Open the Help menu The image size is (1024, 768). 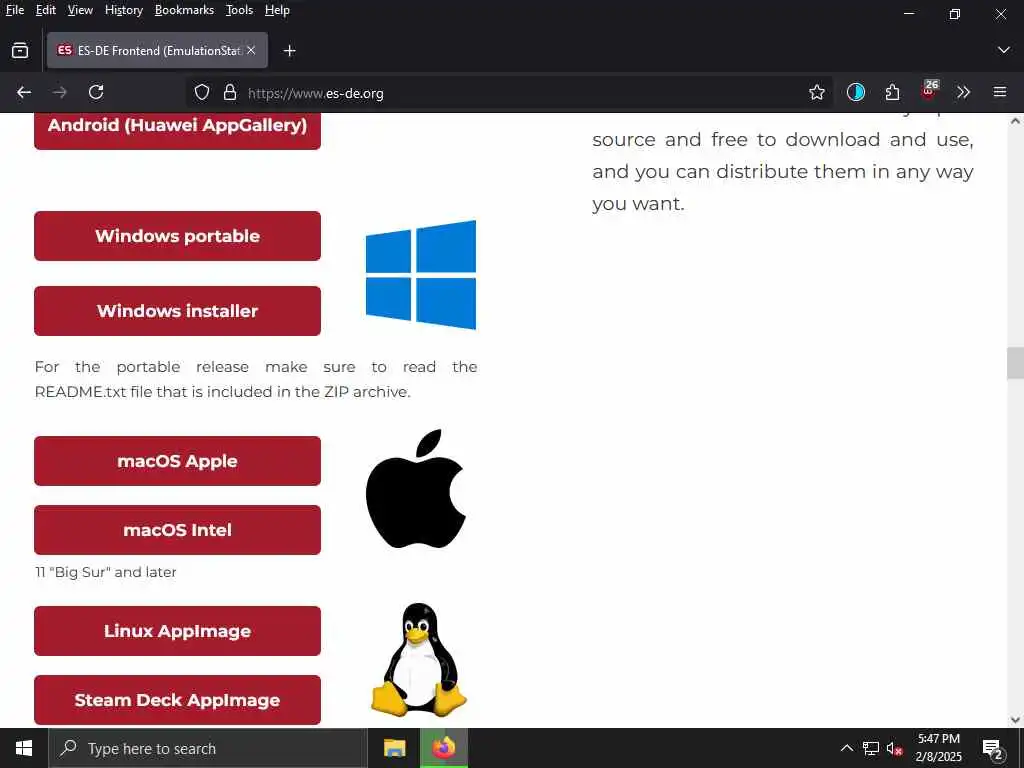[x=277, y=10]
